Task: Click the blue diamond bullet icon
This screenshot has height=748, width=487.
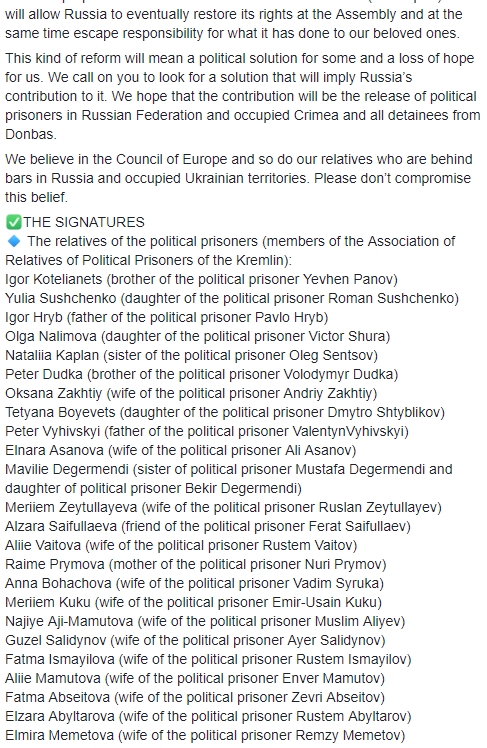Action: coord(14,241)
